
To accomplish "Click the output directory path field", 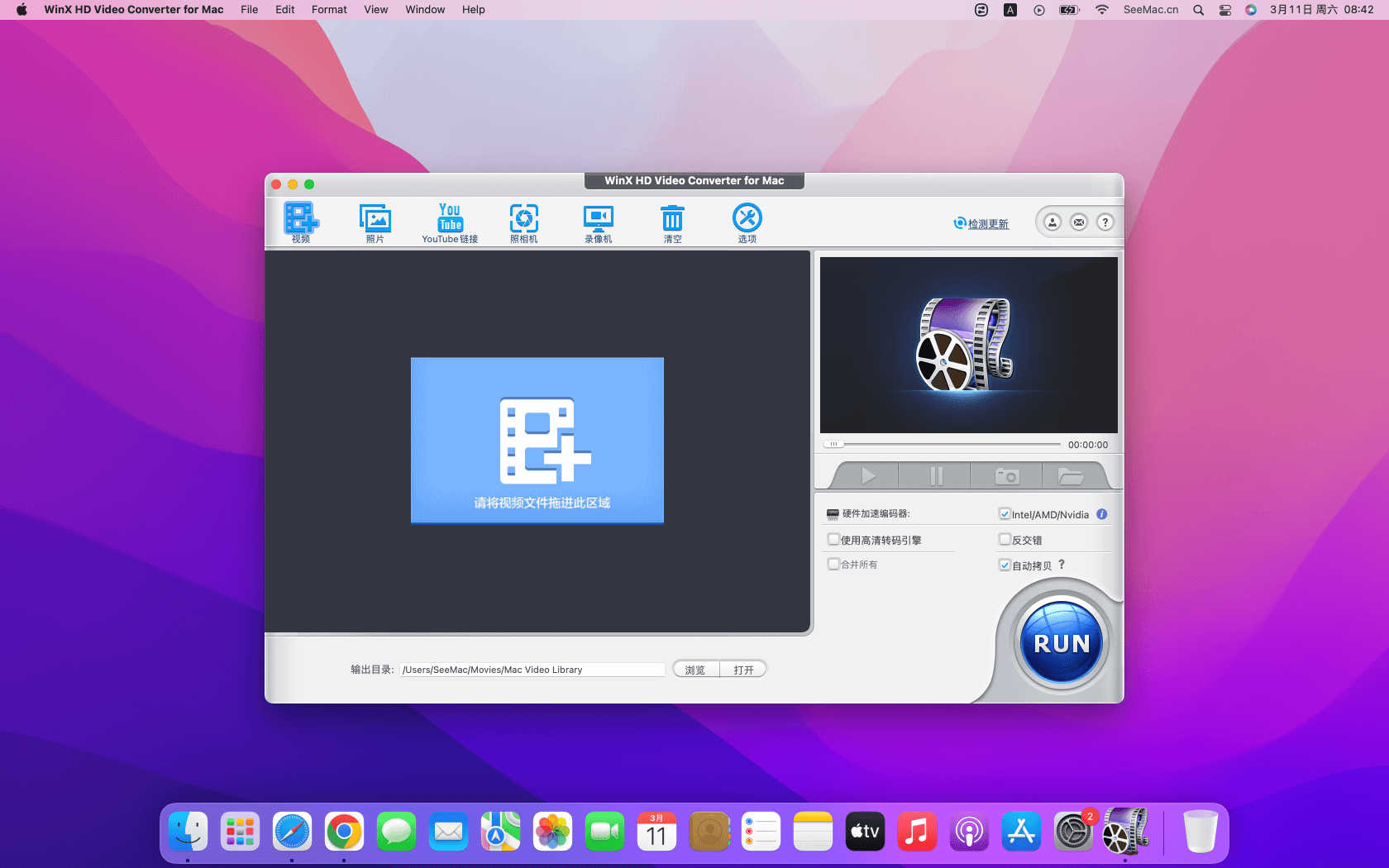I will pyautogui.click(x=532, y=670).
